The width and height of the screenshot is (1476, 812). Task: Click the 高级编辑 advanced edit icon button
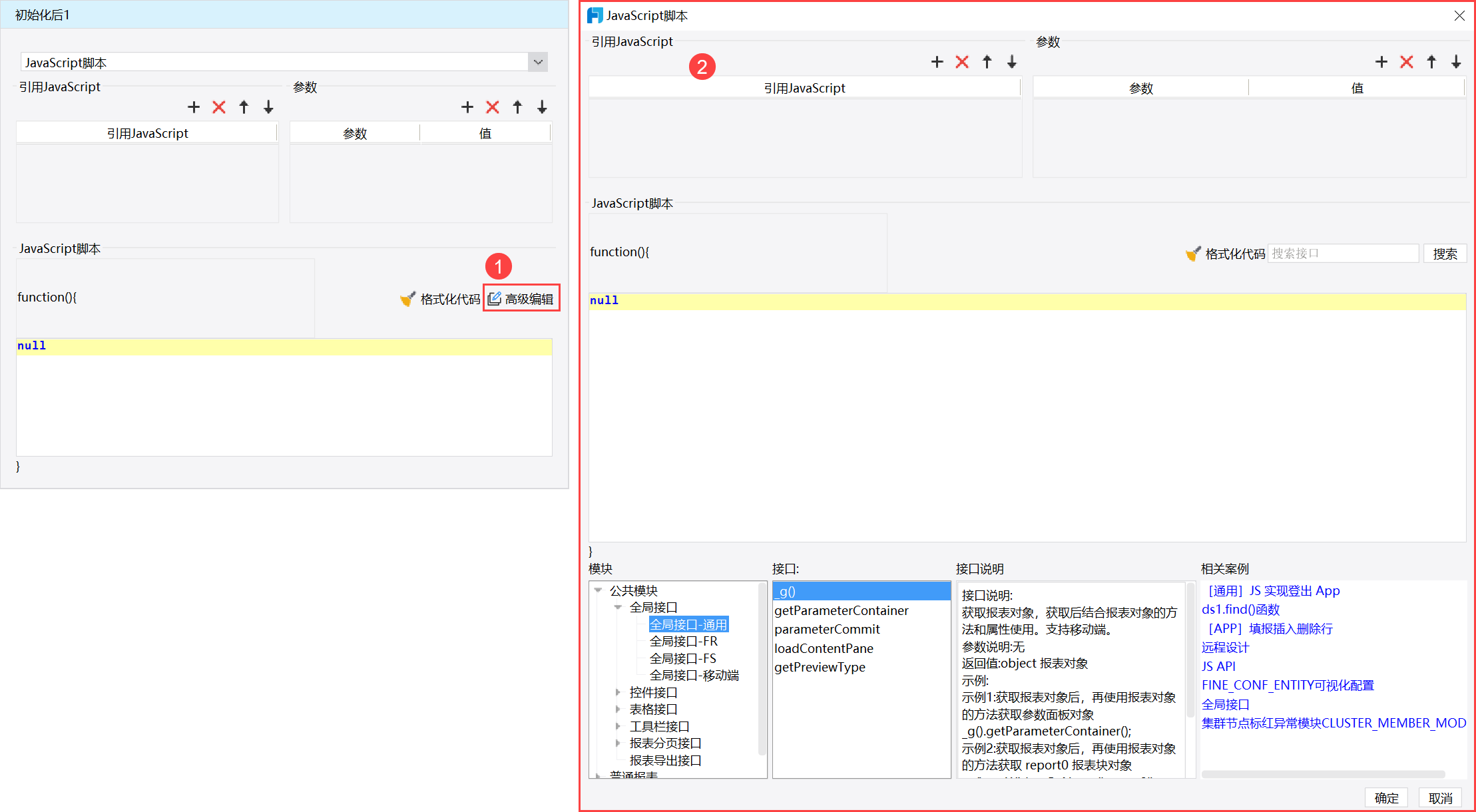pos(495,299)
